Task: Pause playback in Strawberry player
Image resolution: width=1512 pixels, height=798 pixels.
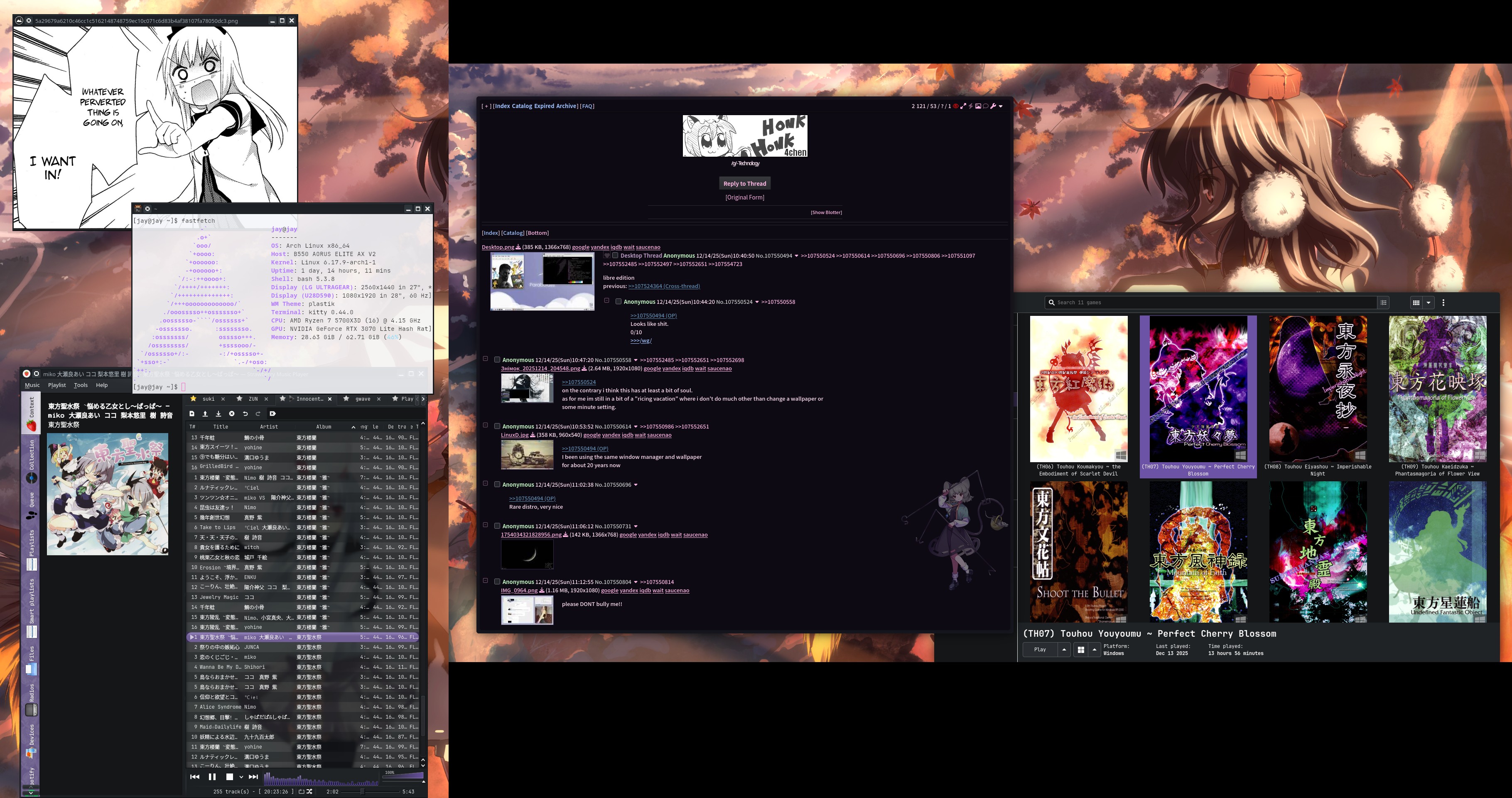Action: tap(212, 776)
